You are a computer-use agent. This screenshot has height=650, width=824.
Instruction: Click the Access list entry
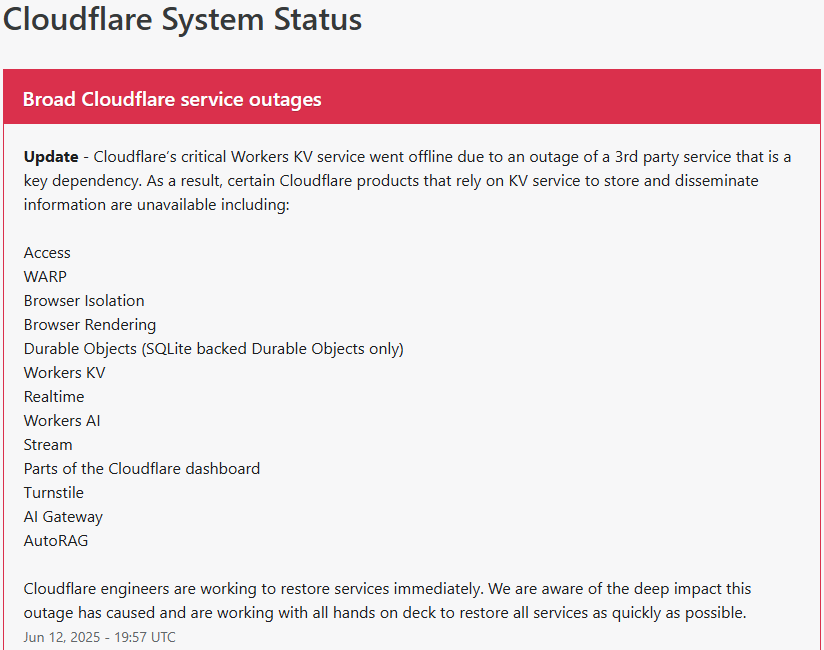click(x=47, y=253)
